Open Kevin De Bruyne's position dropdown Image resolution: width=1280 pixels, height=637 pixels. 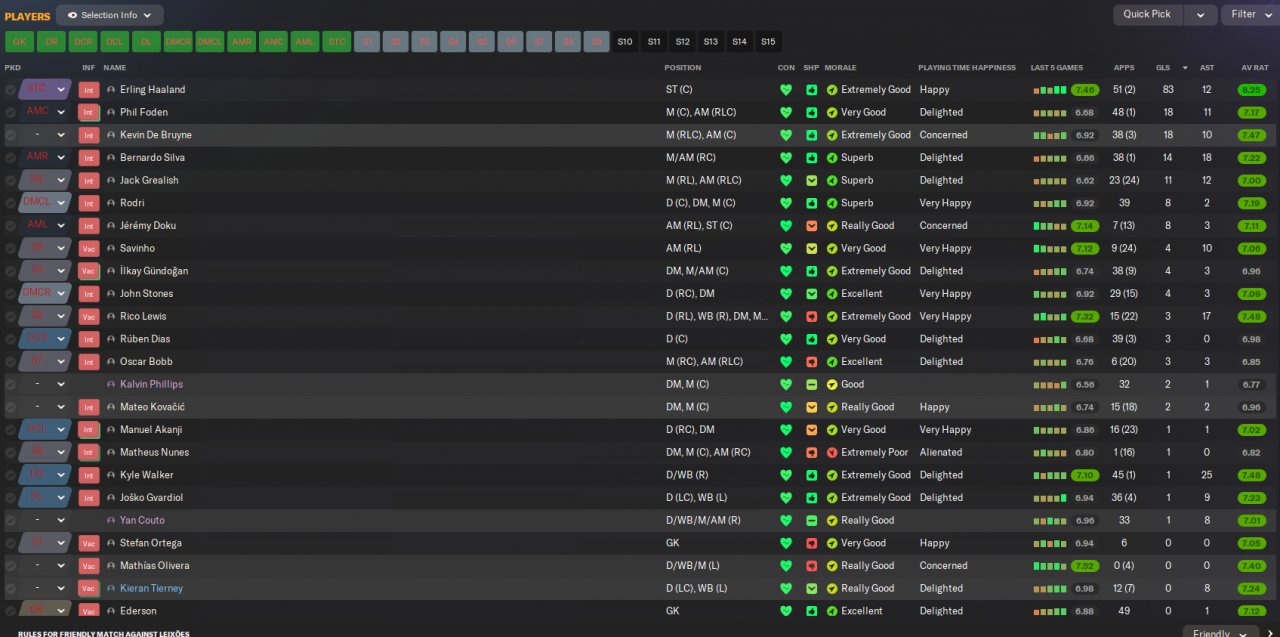(61, 135)
